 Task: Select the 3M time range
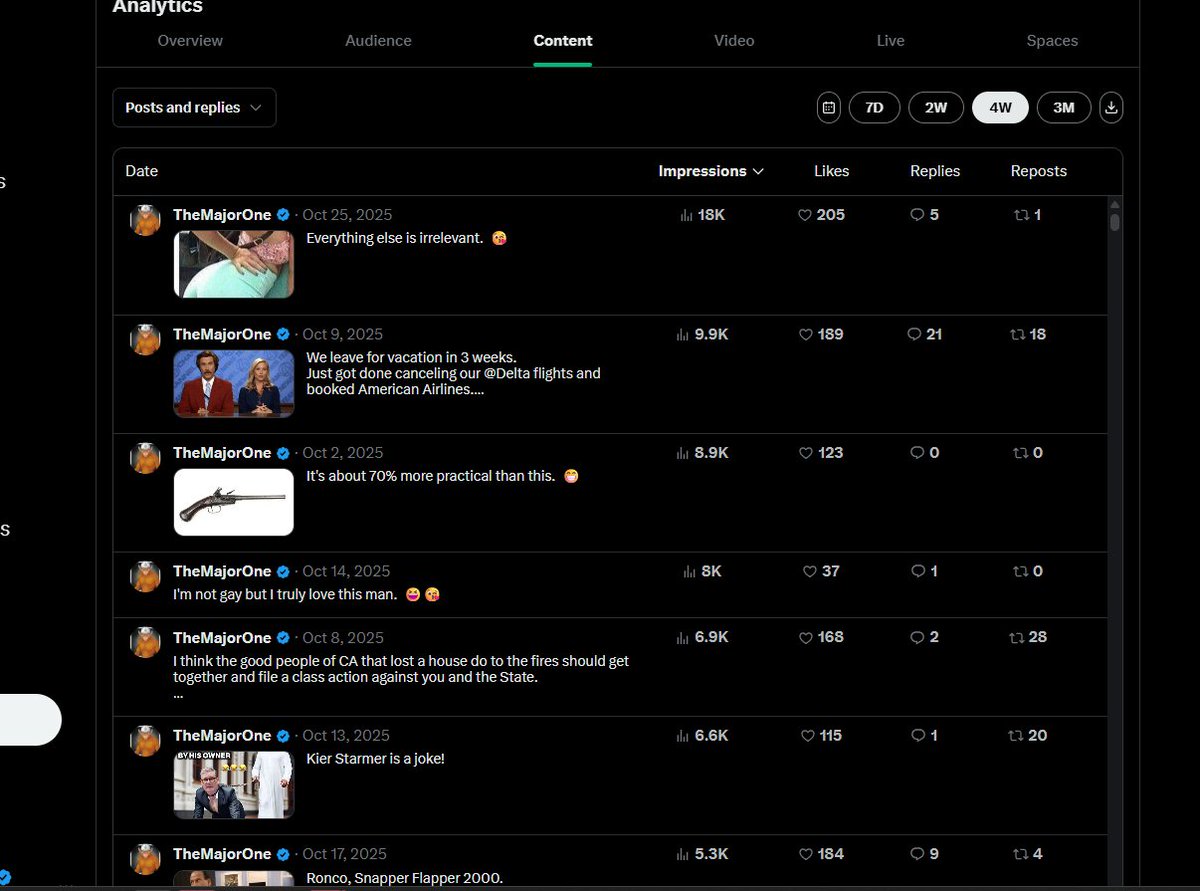click(1064, 107)
